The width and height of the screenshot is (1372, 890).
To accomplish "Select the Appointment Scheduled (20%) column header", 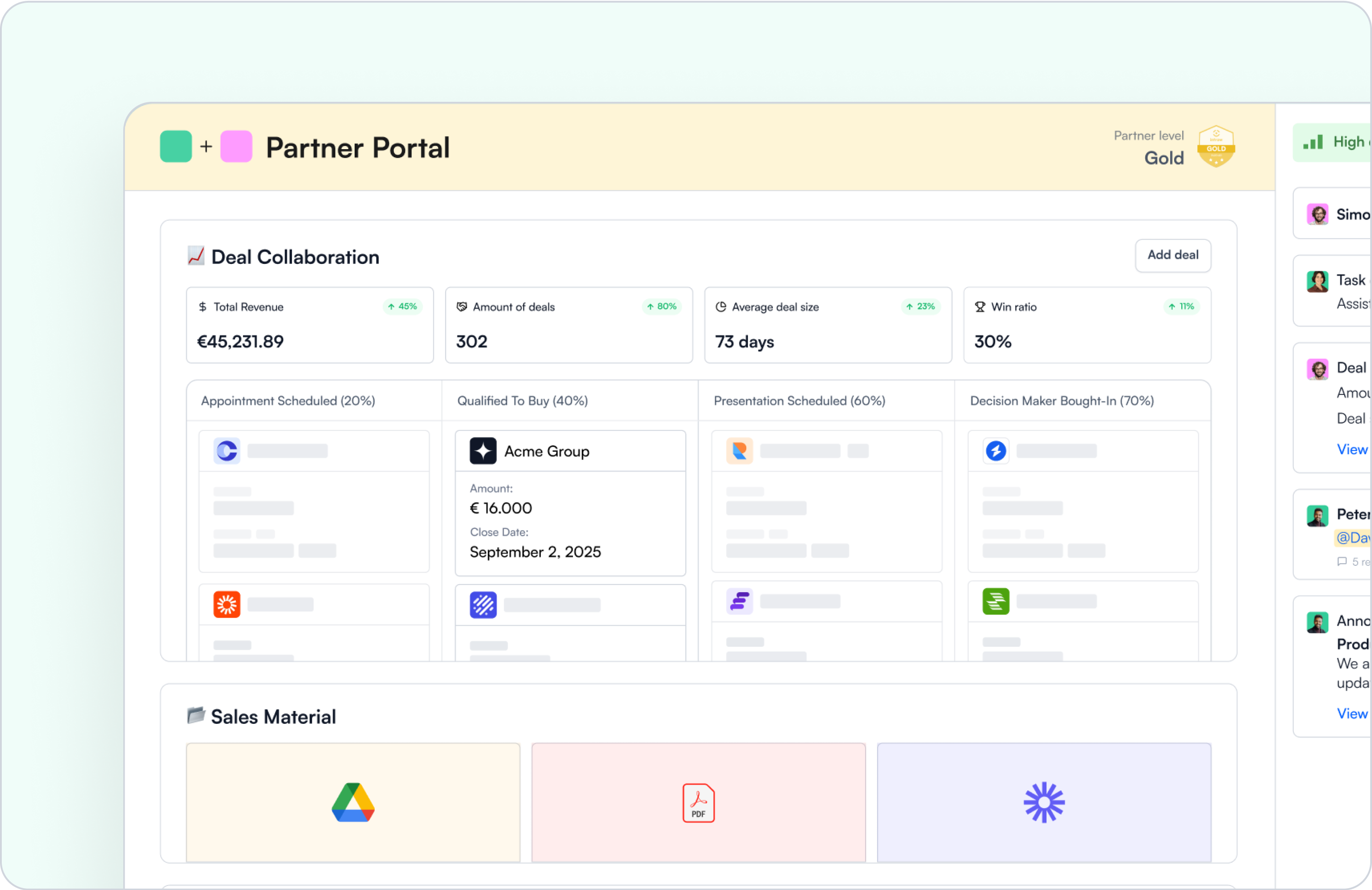I will pyautogui.click(x=288, y=401).
